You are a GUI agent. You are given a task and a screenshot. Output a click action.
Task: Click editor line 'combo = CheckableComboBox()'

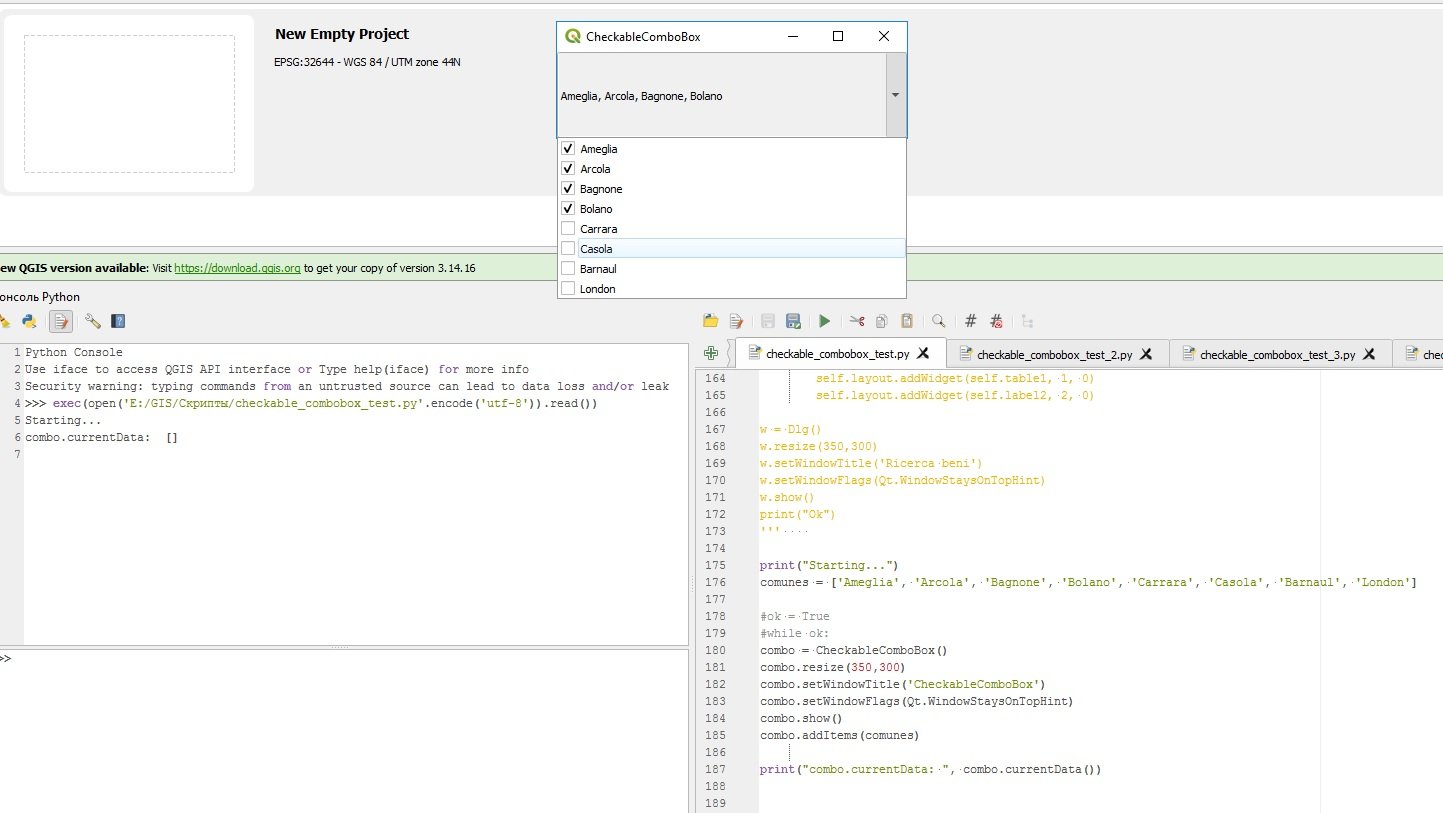pos(853,650)
